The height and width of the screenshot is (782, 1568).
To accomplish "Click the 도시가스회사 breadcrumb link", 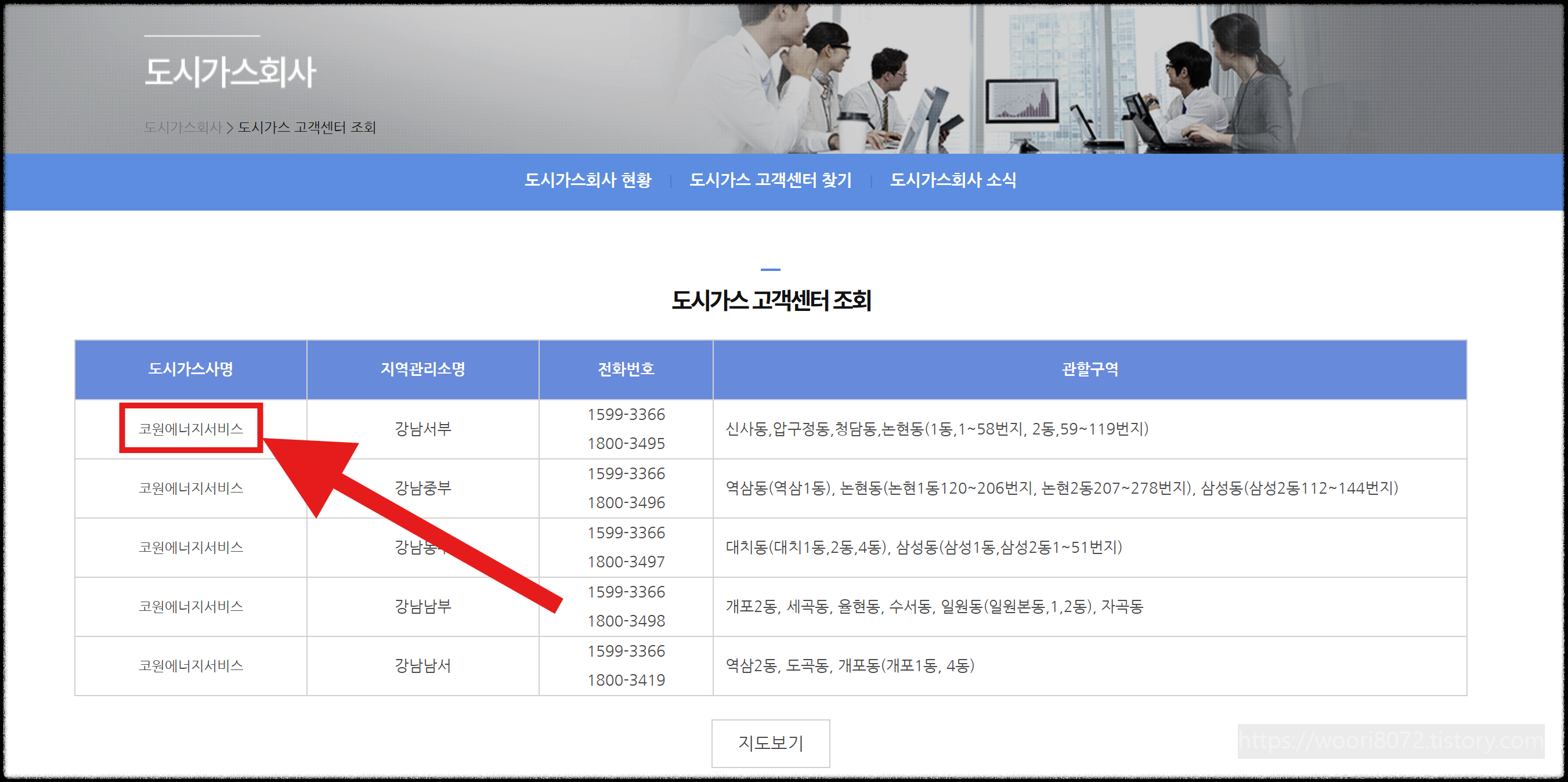I will tap(183, 128).
